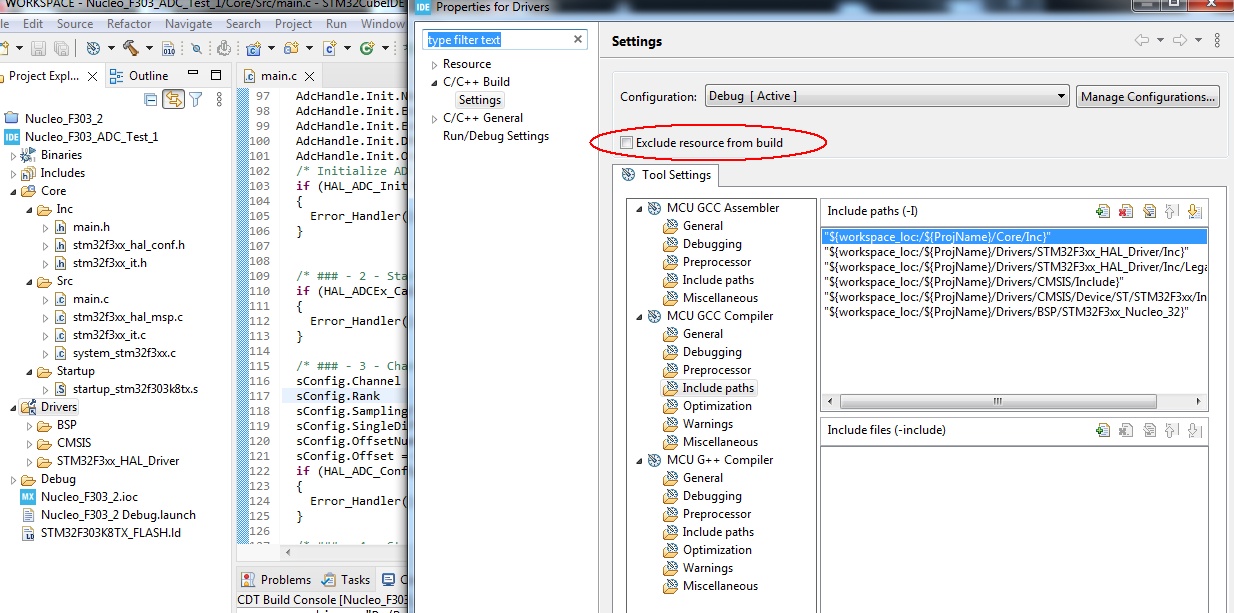
Task: Click the Manage Configurations button
Action: click(x=1147, y=95)
